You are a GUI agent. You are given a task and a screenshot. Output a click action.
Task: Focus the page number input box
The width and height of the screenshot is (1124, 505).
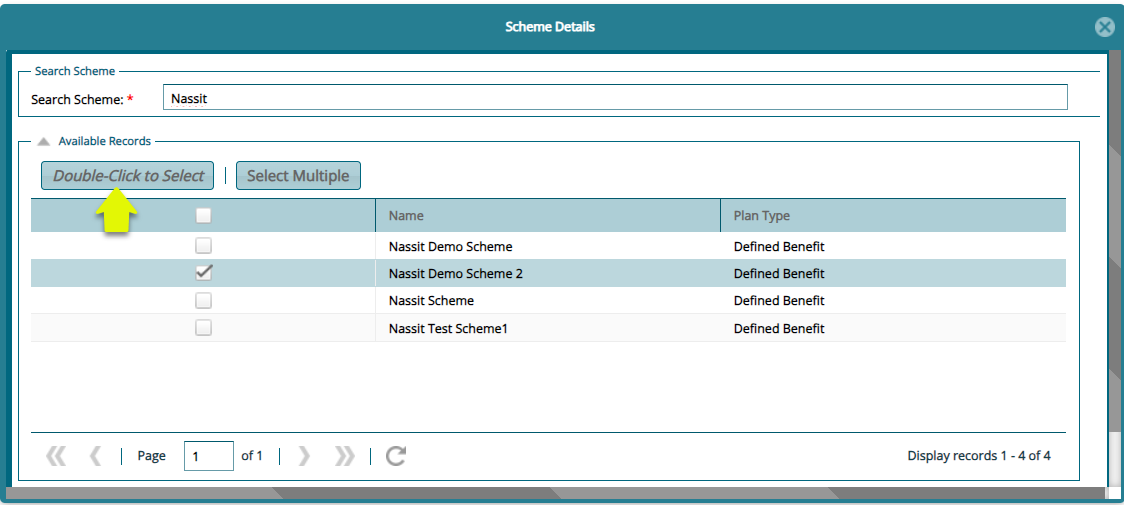(208, 456)
